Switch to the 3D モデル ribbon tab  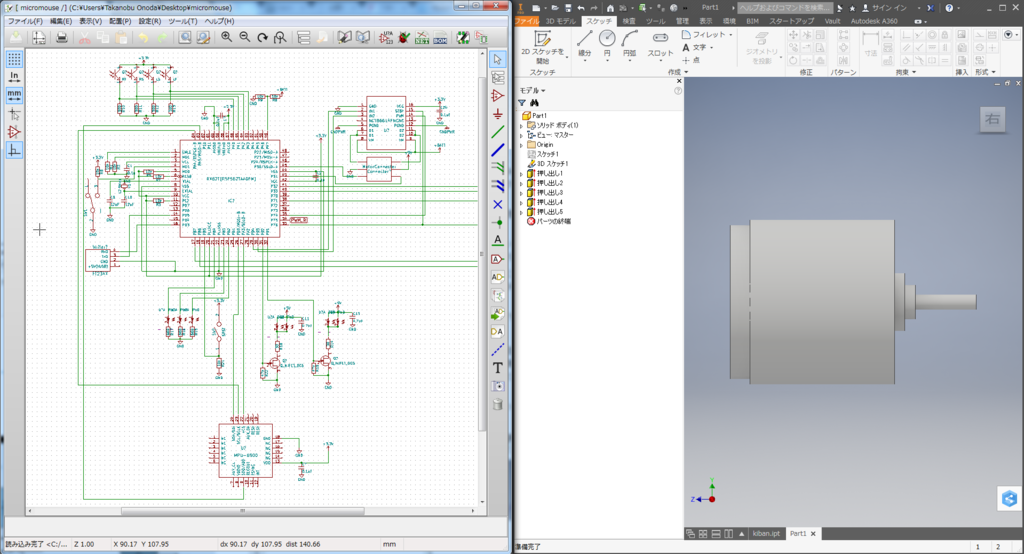point(561,21)
